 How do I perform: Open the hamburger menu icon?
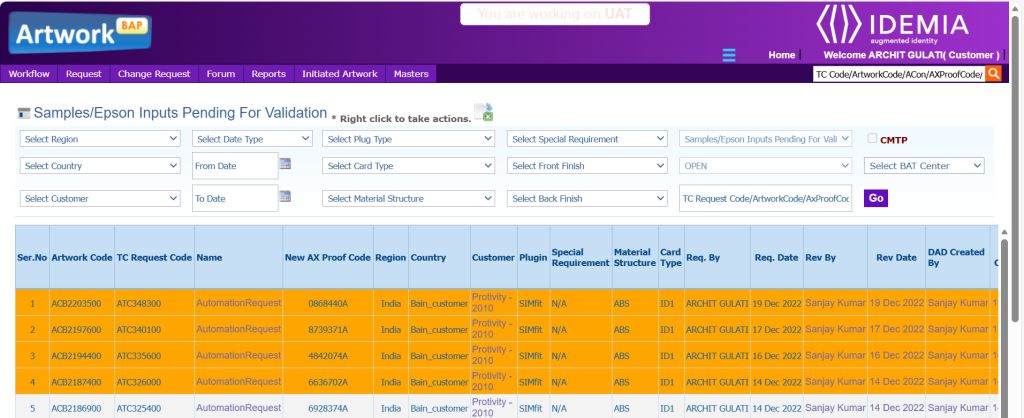tap(729, 55)
